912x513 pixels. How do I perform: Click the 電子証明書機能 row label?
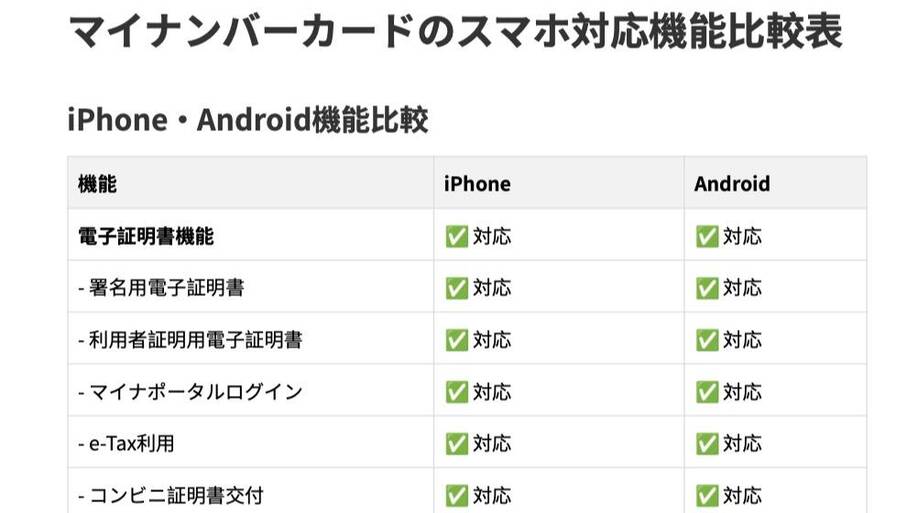coord(146,236)
